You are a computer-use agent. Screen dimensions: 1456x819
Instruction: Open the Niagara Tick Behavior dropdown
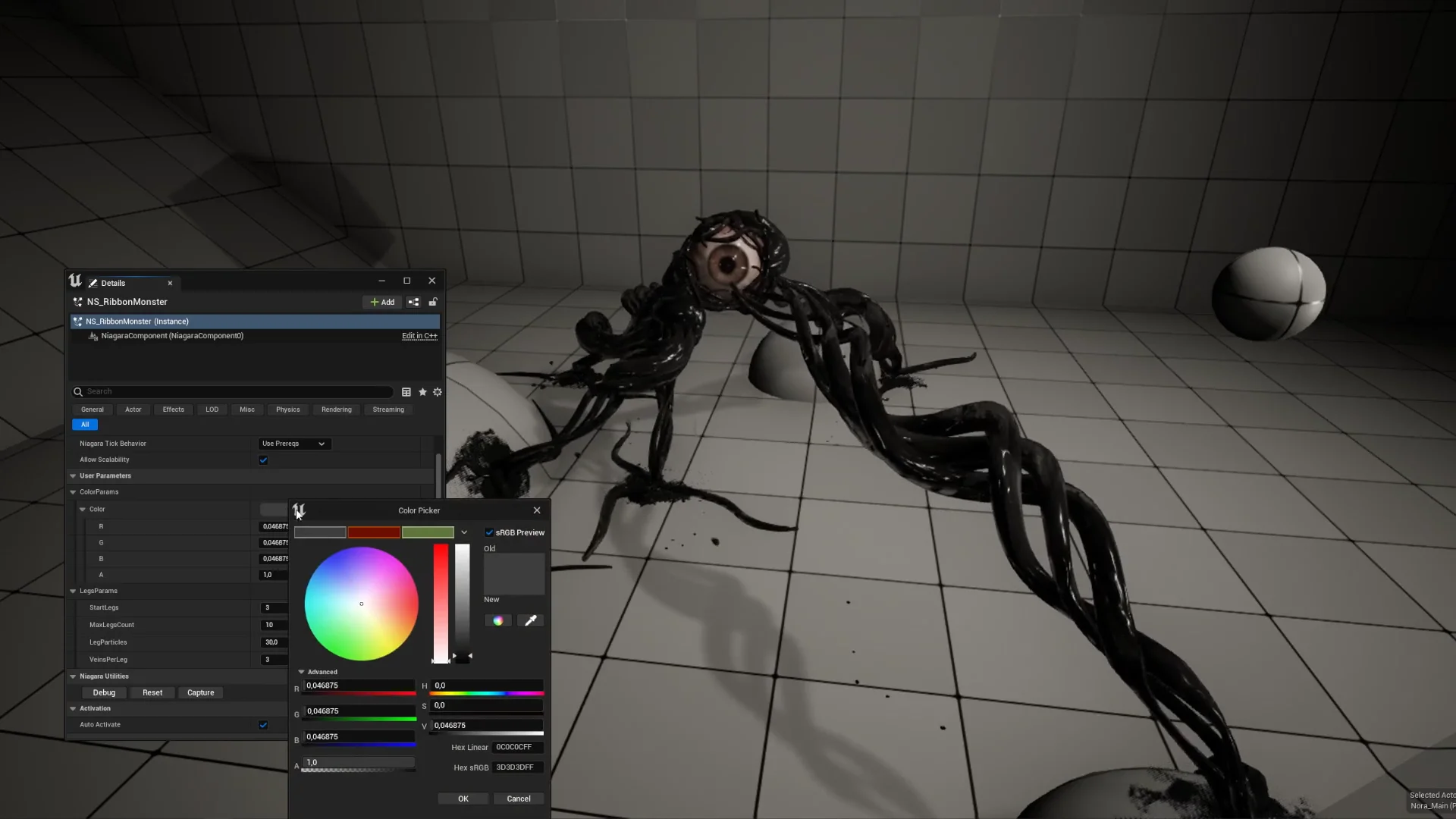point(294,444)
